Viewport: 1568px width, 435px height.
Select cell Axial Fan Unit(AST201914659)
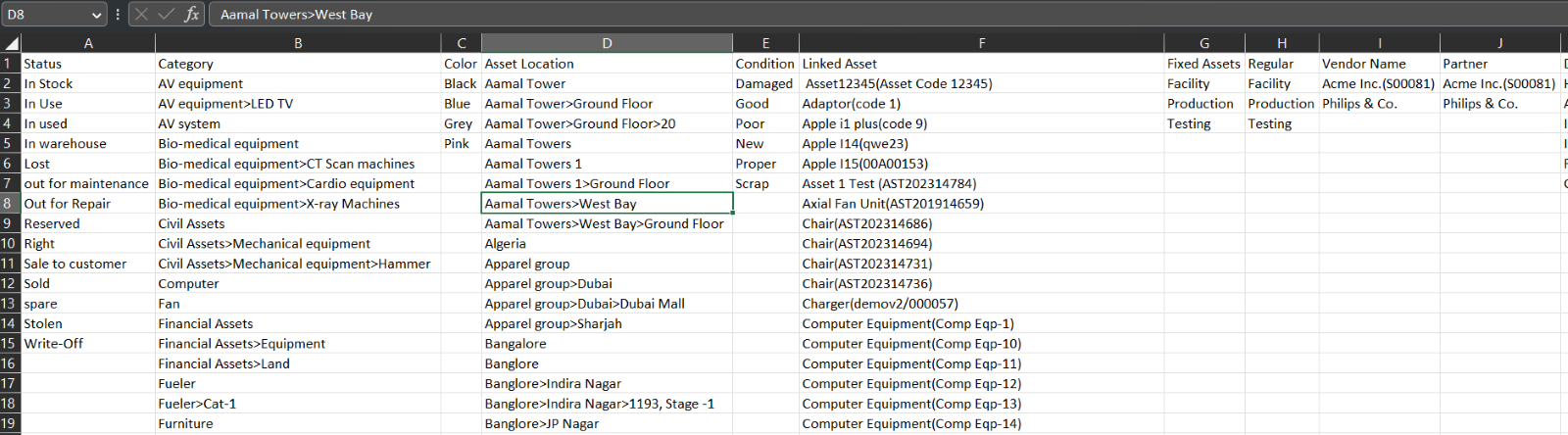982,204
